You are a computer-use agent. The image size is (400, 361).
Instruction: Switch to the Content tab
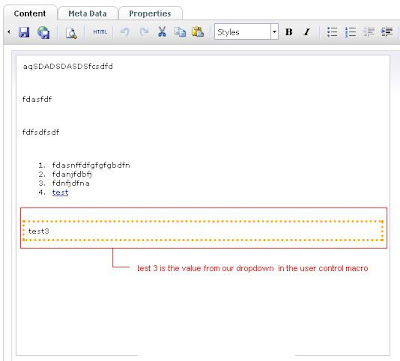(30, 14)
